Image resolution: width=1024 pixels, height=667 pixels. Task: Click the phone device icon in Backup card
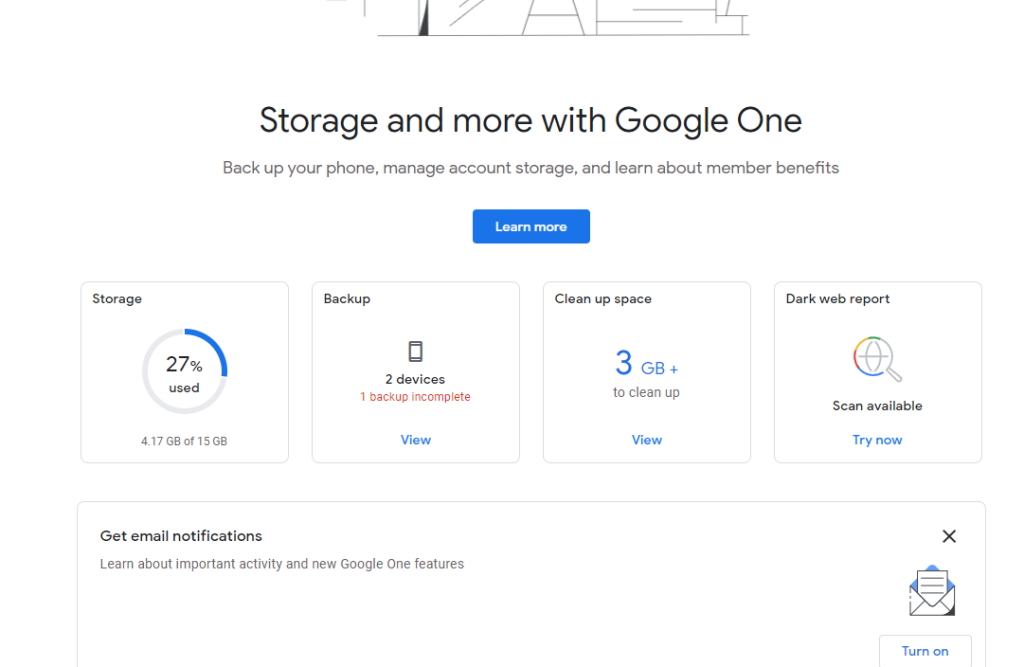coord(415,351)
